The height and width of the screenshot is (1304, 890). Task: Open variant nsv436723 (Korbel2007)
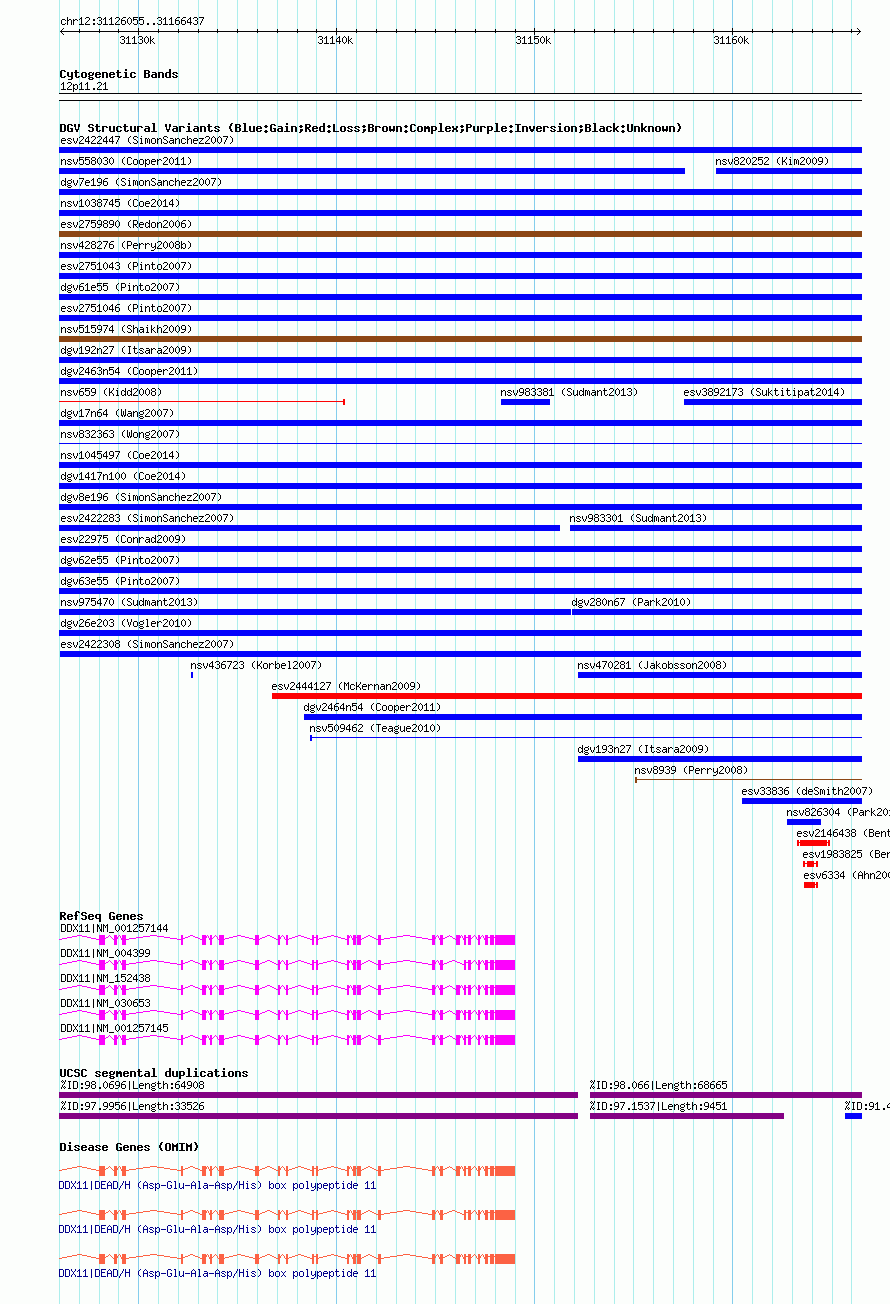[x=256, y=665]
